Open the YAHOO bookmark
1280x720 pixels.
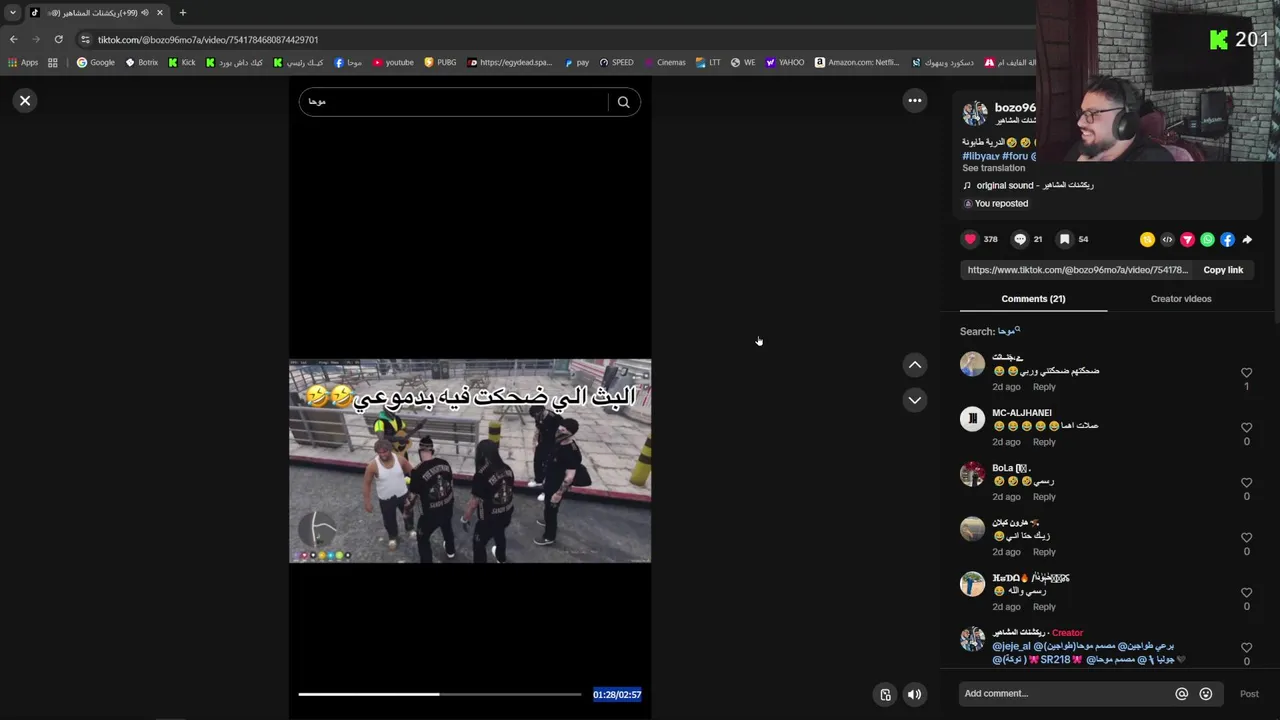point(785,62)
